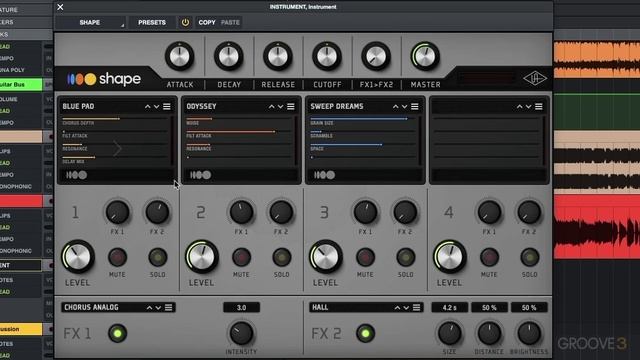Viewport: 640px width, 360px height.
Task: Open the SHAPE instrument dropdown
Action: [91, 22]
